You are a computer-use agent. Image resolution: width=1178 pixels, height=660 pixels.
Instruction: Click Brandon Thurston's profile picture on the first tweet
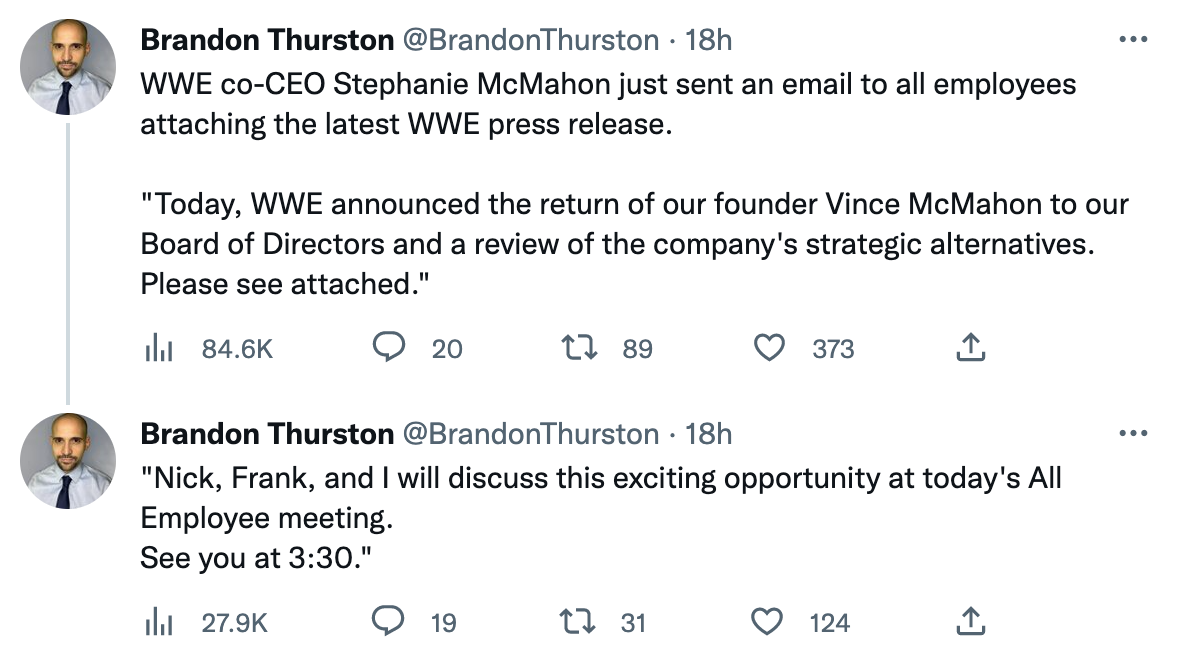68,61
